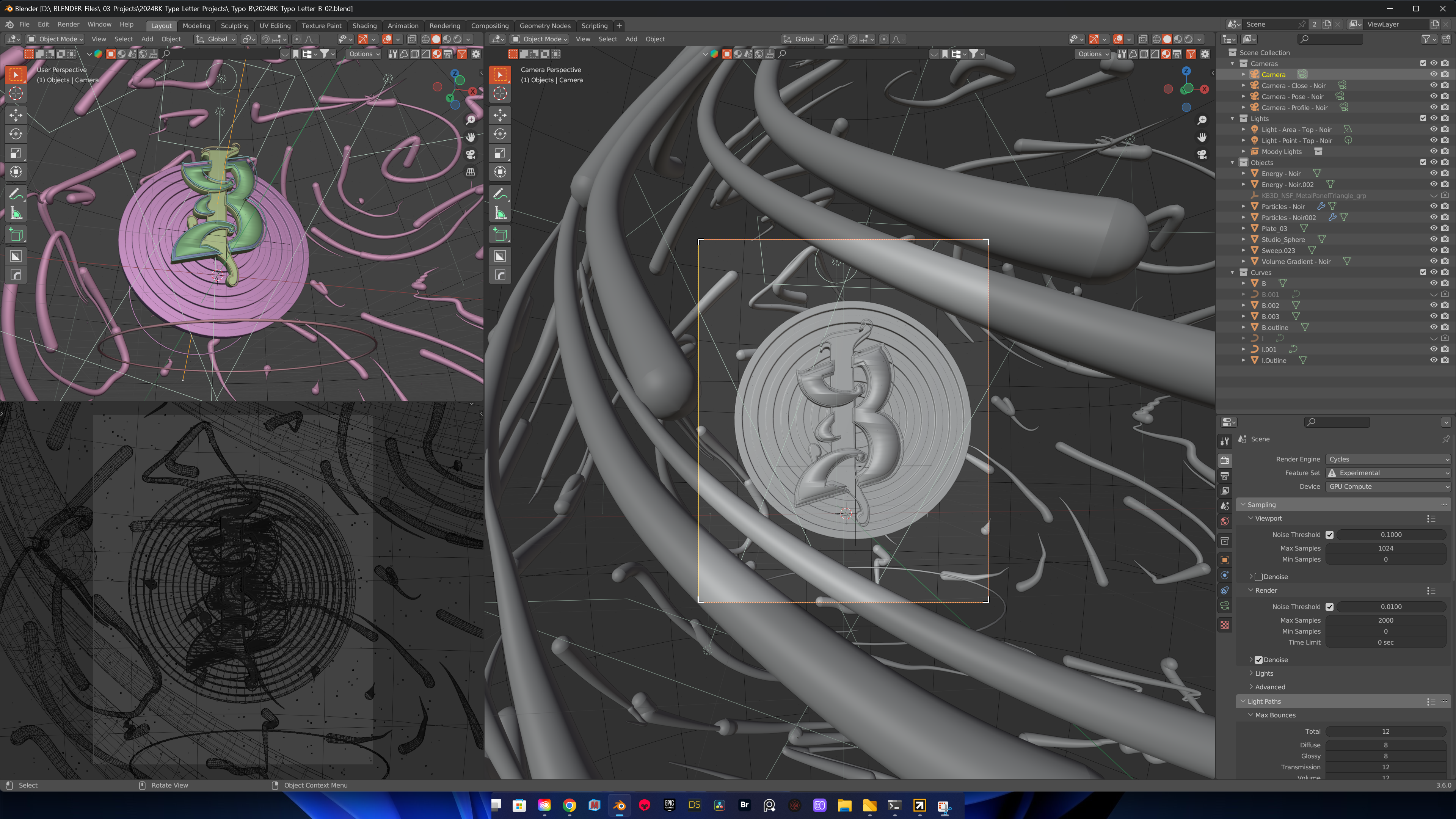Toggle viewport Noise Threshold checkbox
1456x819 pixels.
point(1329,535)
